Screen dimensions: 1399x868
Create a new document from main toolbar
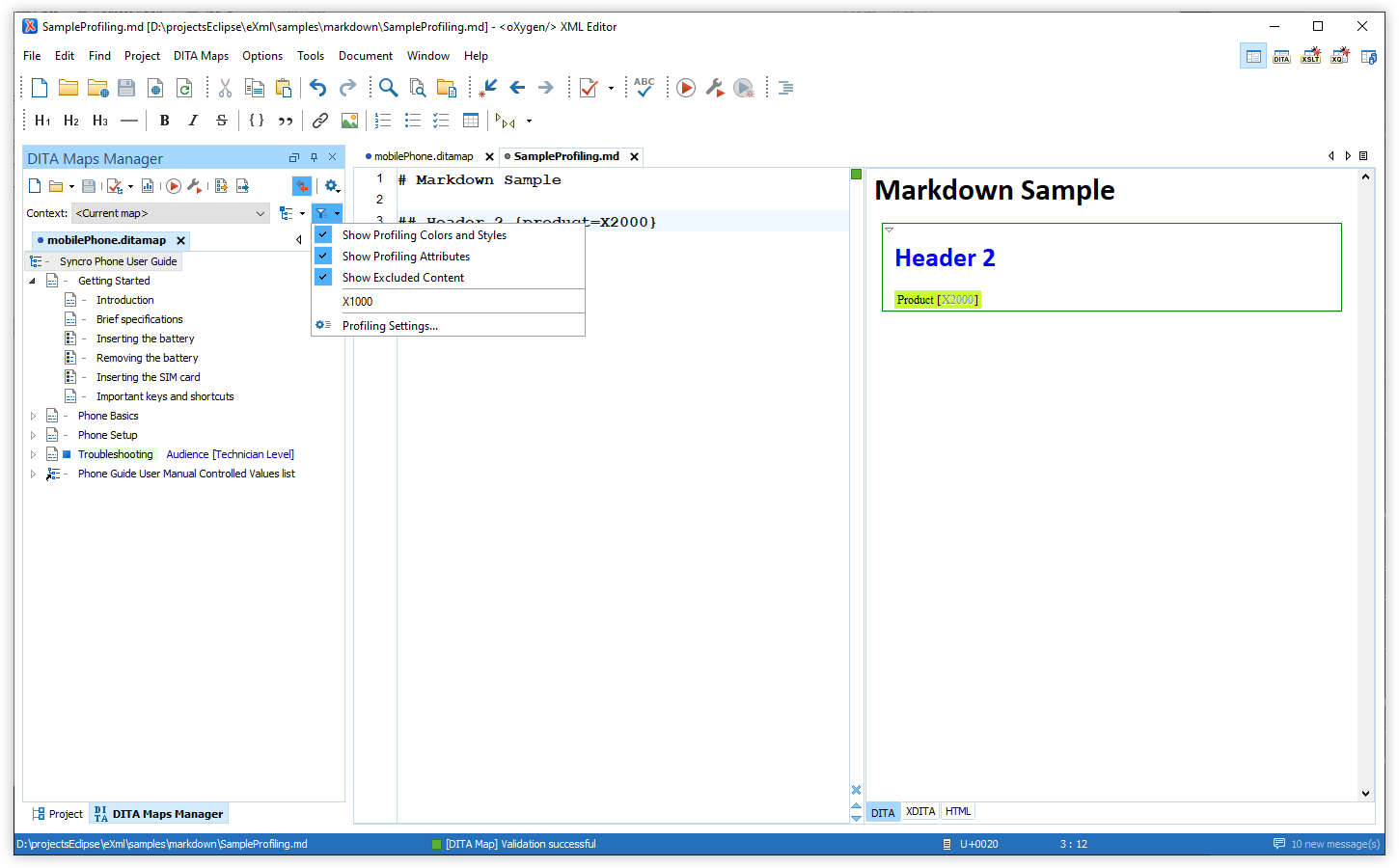40,88
